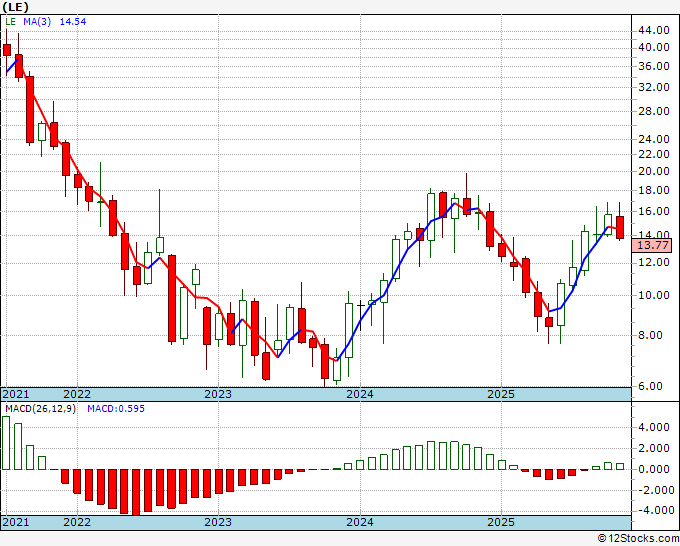Click the 20.00 price axis label
This screenshot has width=680, height=546.
click(x=653, y=171)
